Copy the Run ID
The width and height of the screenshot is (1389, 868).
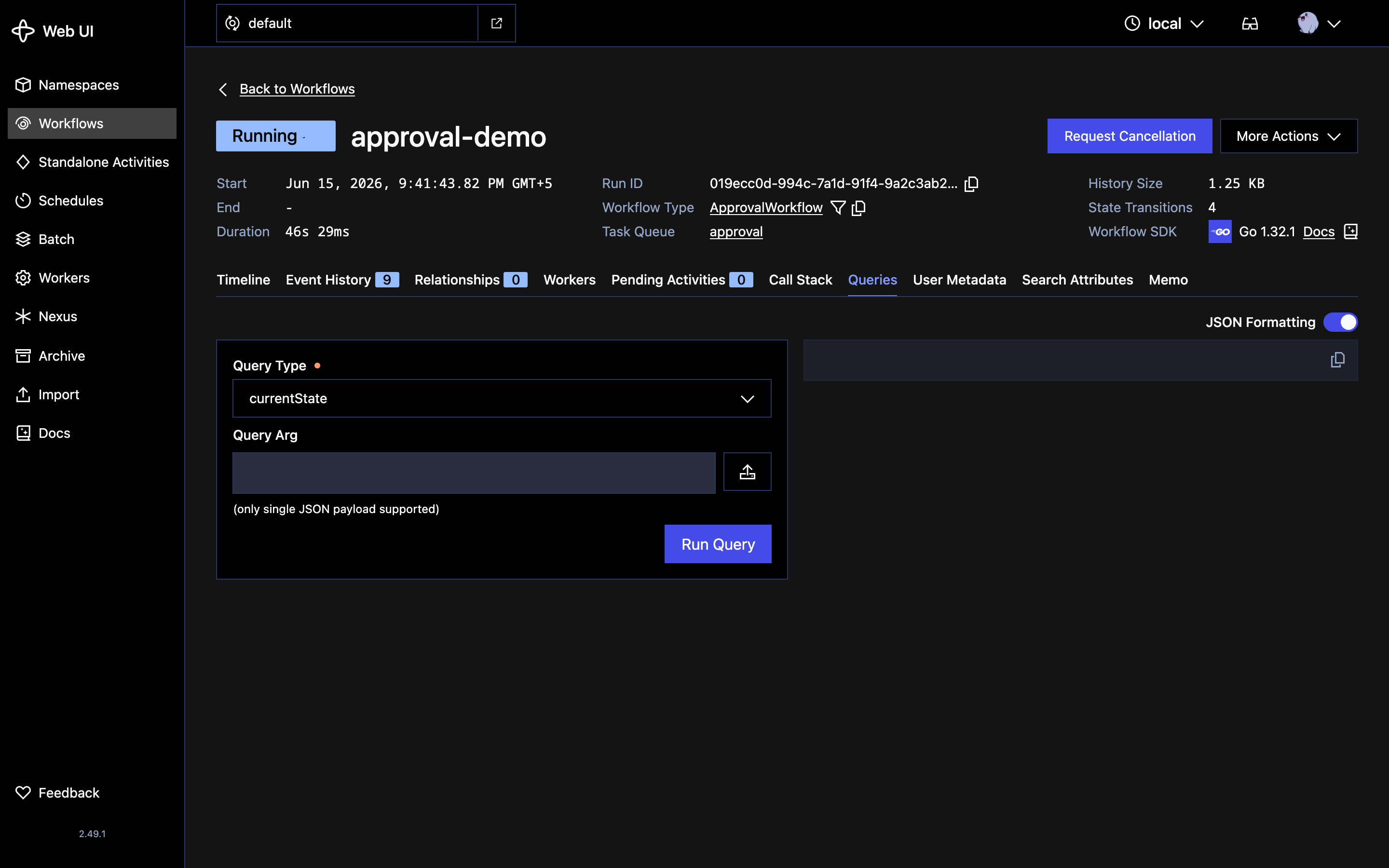[x=971, y=184]
